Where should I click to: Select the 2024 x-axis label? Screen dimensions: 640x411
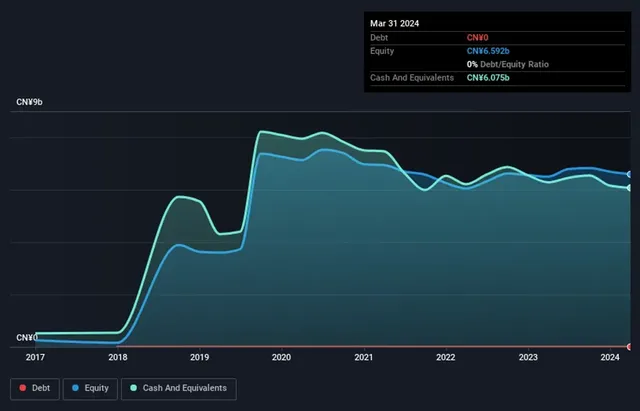pyautogui.click(x=610, y=357)
